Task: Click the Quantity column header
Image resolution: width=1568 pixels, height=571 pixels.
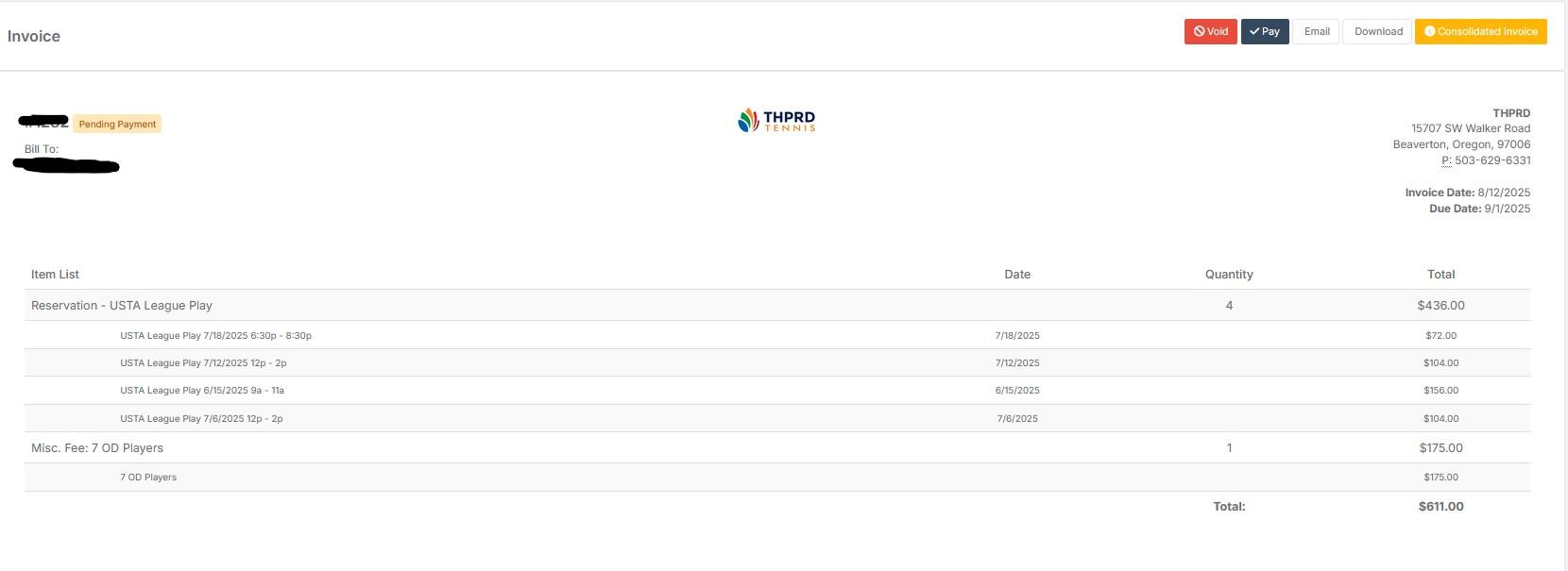Action: (x=1228, y=275)
